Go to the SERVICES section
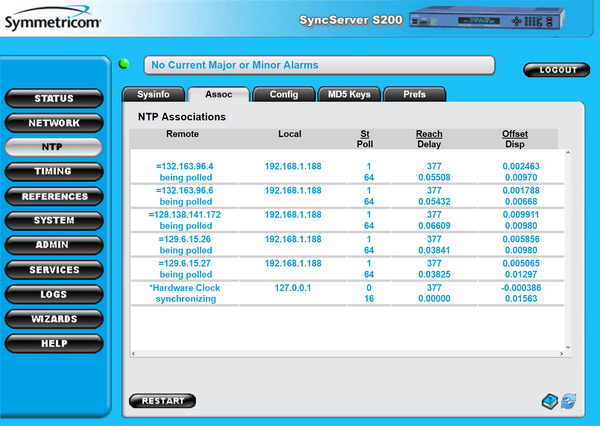 (54, 269)
